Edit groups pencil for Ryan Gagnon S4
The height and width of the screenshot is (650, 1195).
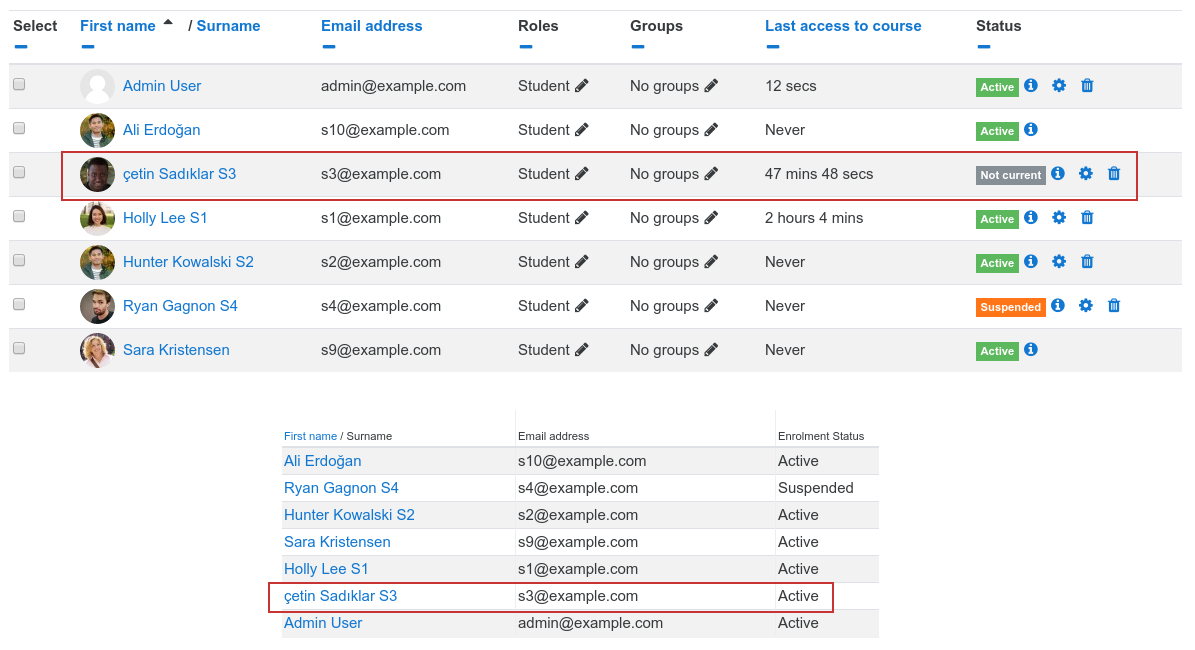711,306
